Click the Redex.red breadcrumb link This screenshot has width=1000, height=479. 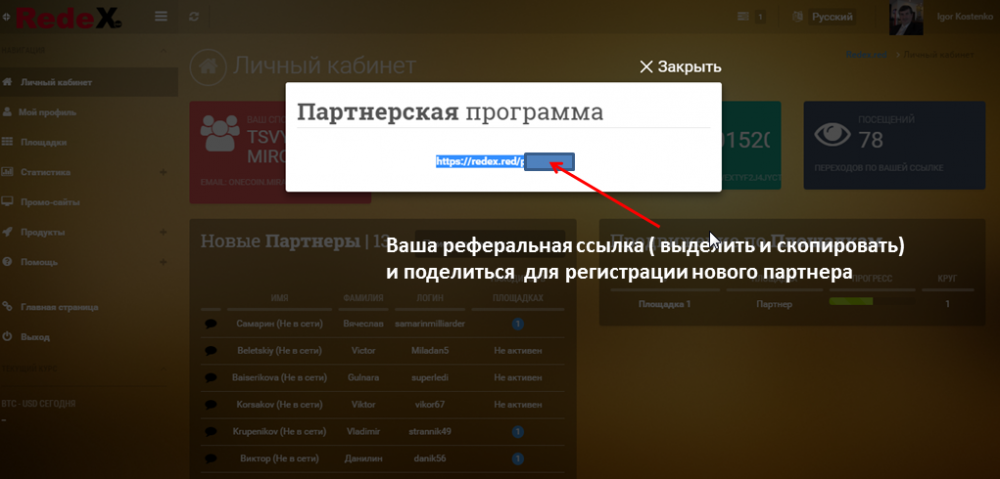coord(867,55)
